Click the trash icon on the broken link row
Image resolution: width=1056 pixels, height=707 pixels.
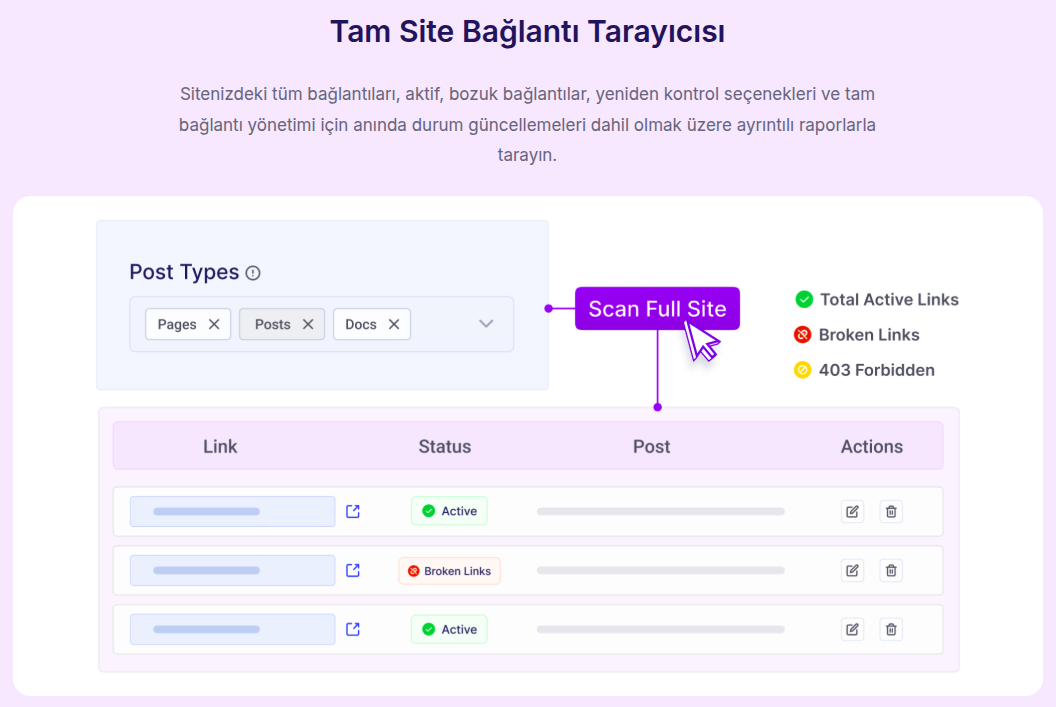tap(891, 570)
